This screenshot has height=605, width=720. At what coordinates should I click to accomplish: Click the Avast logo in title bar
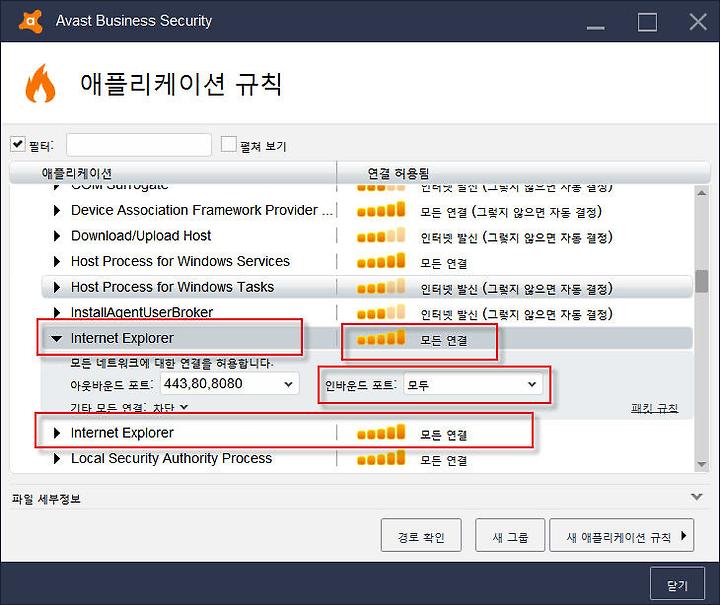coord(30,21)
